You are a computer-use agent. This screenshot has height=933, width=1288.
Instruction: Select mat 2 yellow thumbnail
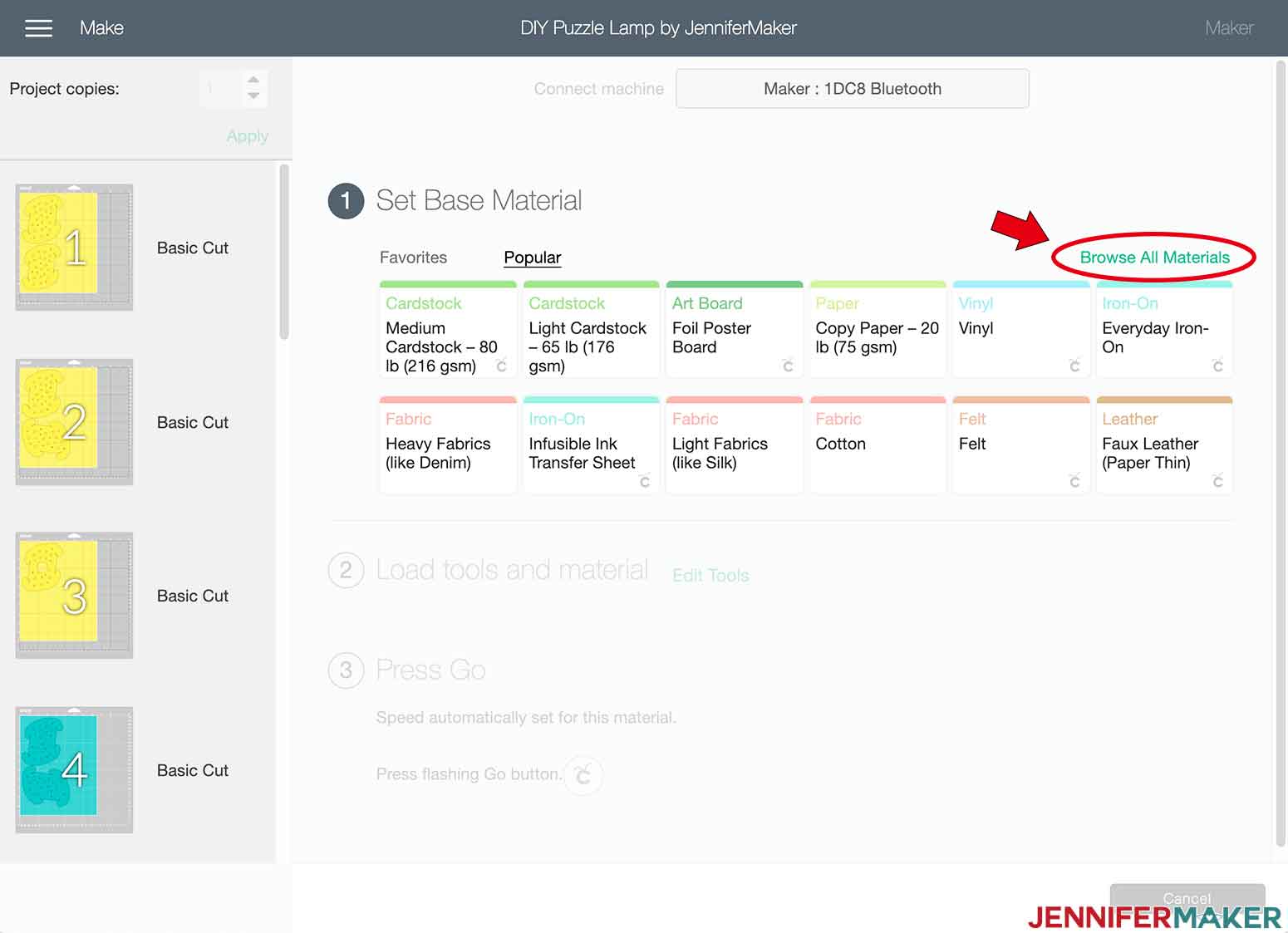tap(74, 422)
